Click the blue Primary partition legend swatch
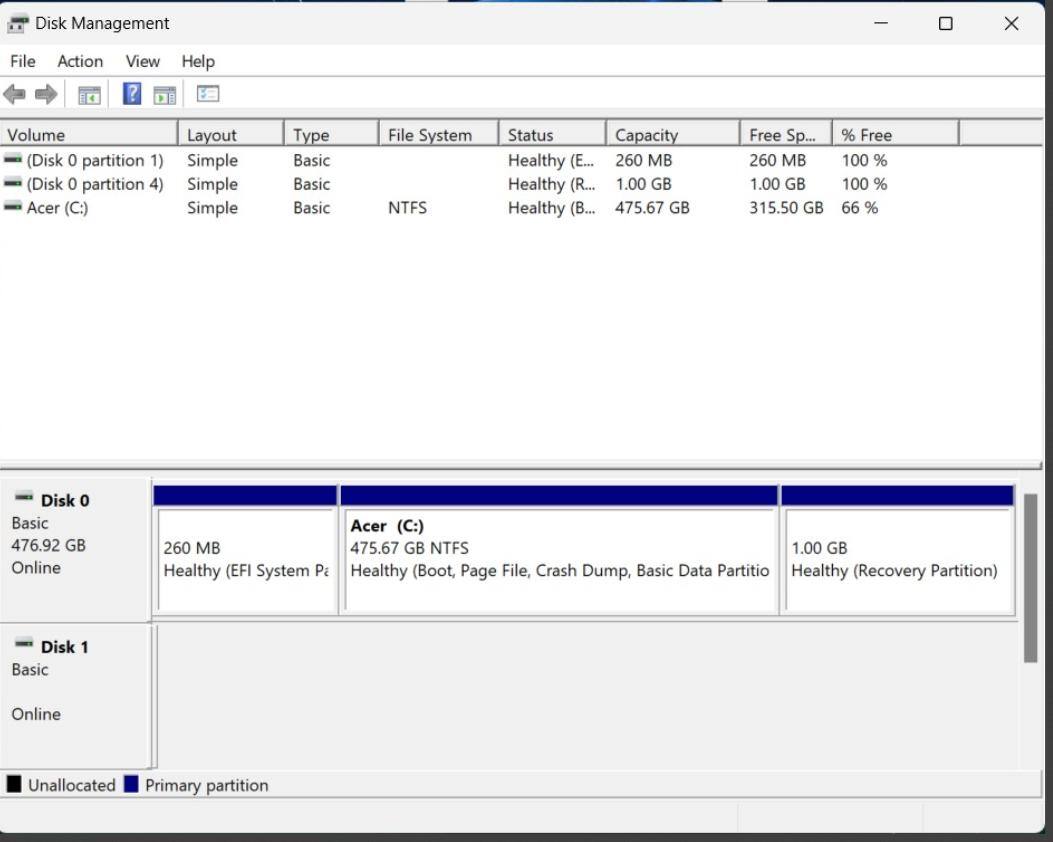Viewport: 1053px width, 842px height. tap(131, 785)
